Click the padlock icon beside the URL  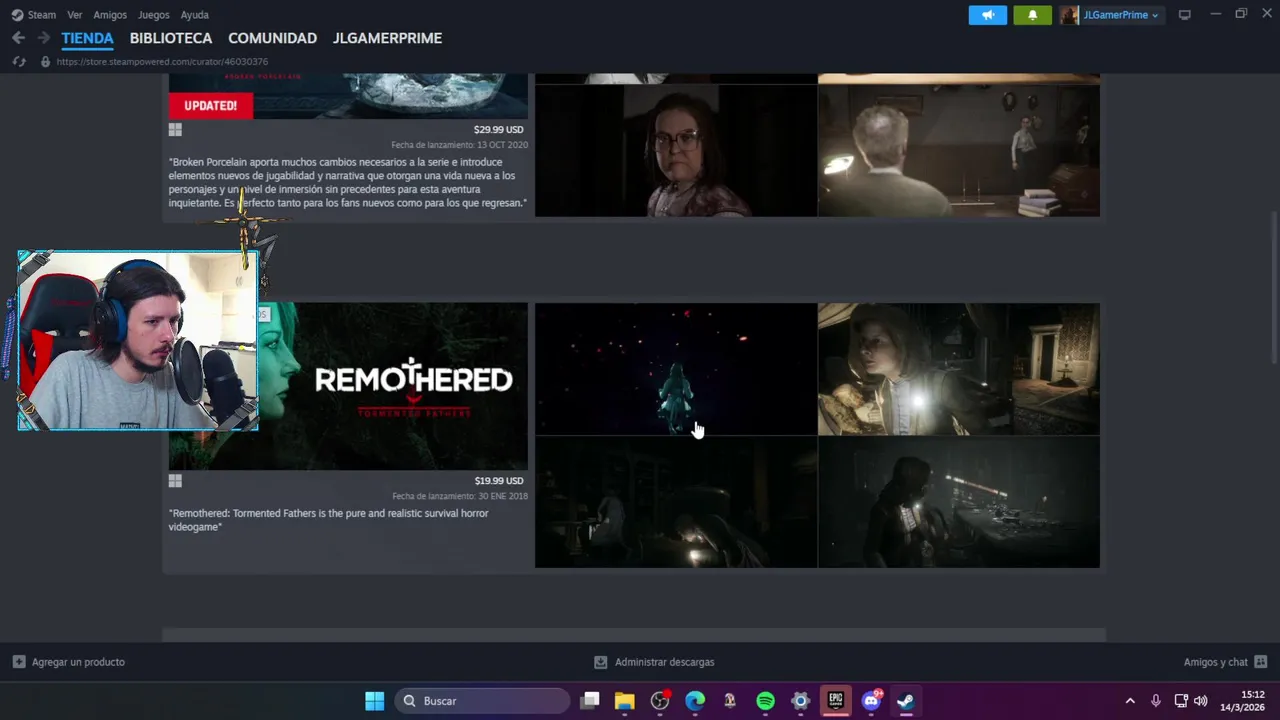coord(45,62)
